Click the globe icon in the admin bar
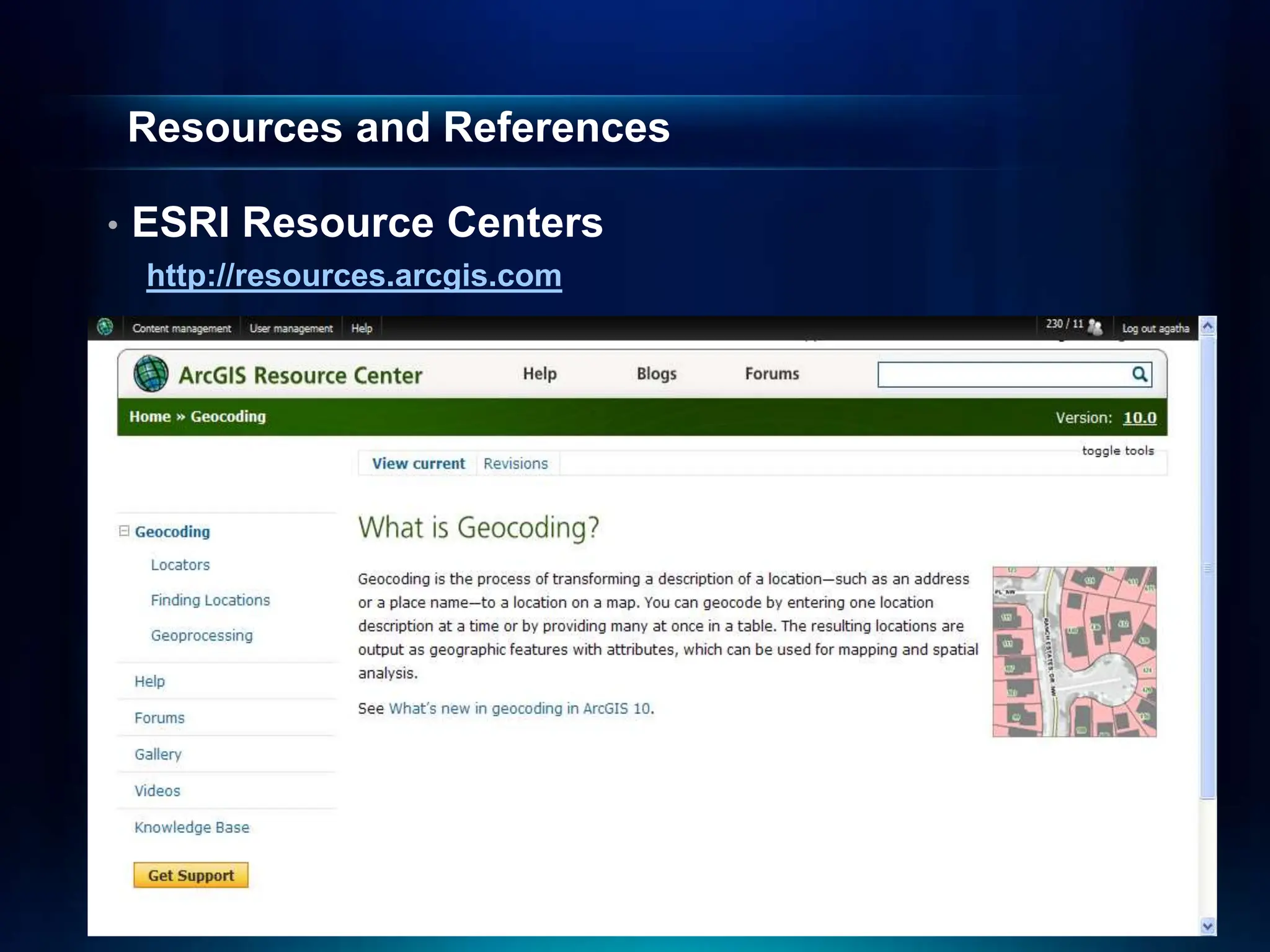1270x952 pixels. pos(105,327)
